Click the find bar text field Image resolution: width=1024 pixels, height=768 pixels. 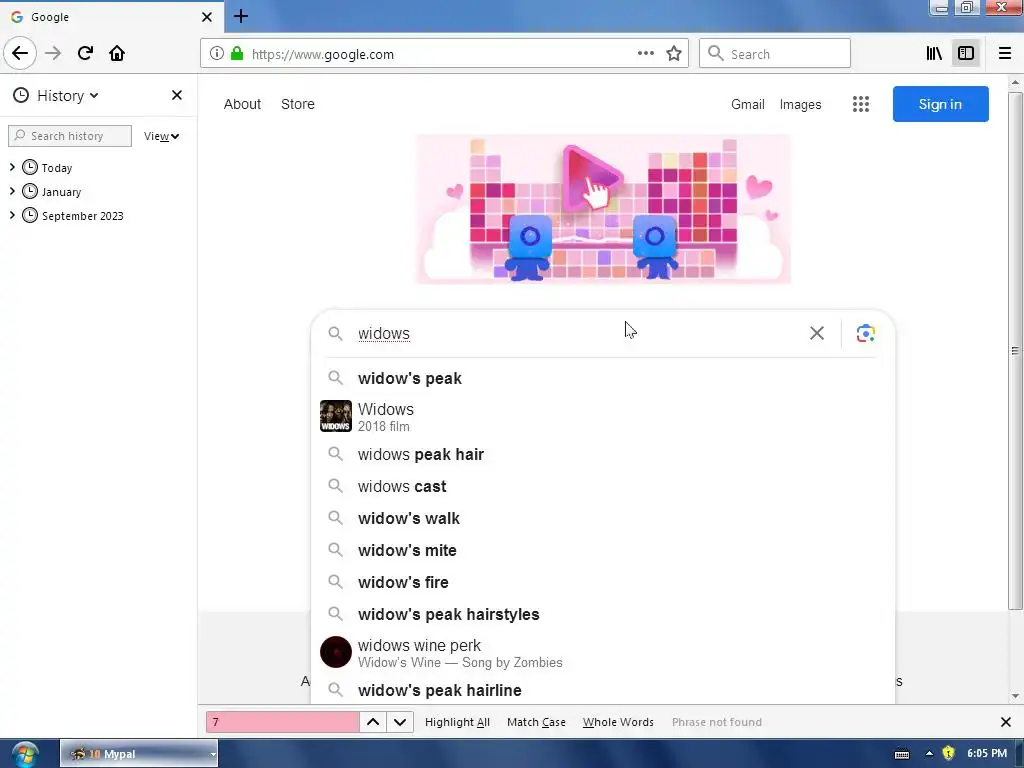point(282,722)
